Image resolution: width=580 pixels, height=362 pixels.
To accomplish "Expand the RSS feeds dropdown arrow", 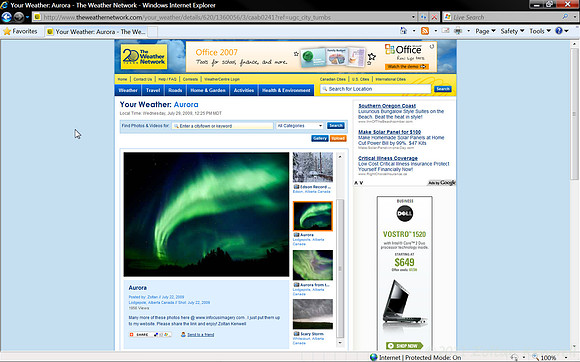I will click(x=435, y=31).
